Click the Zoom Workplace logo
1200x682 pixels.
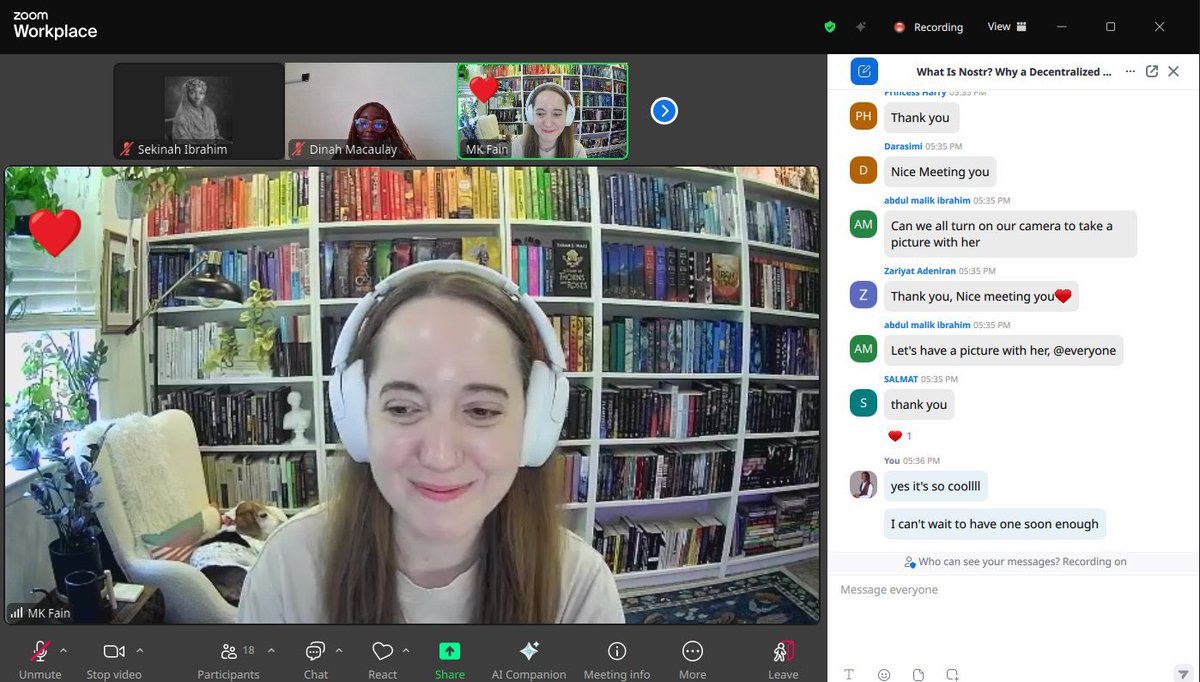click(55, 25)
